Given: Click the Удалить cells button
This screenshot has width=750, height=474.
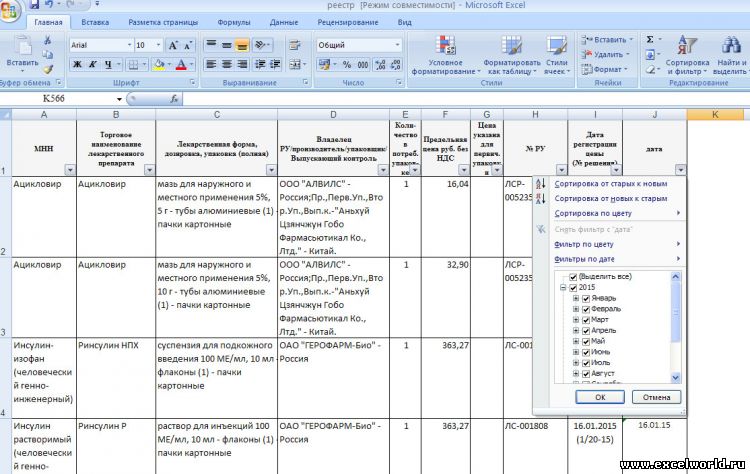Looking at the screenshot, I should point(607,55).
